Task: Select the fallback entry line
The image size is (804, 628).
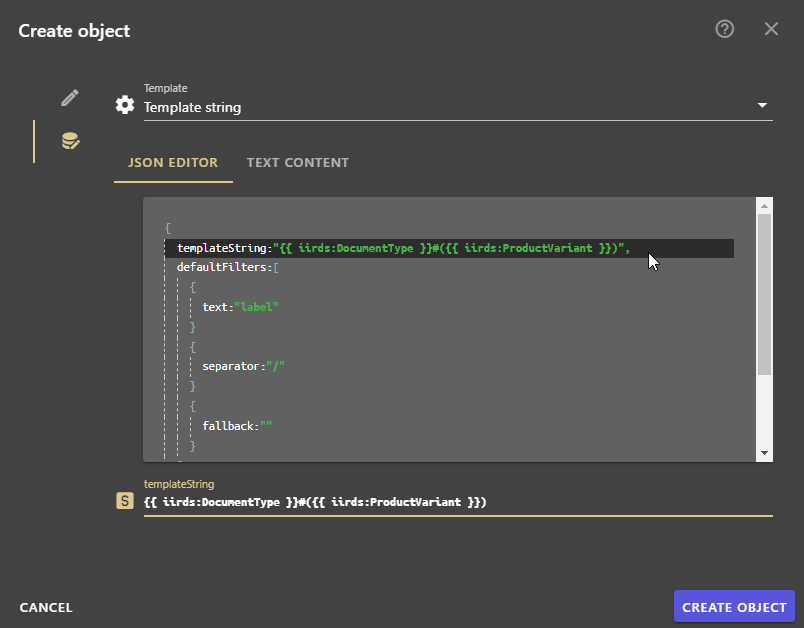Action: pyautogui.click(x=237, y=426)
